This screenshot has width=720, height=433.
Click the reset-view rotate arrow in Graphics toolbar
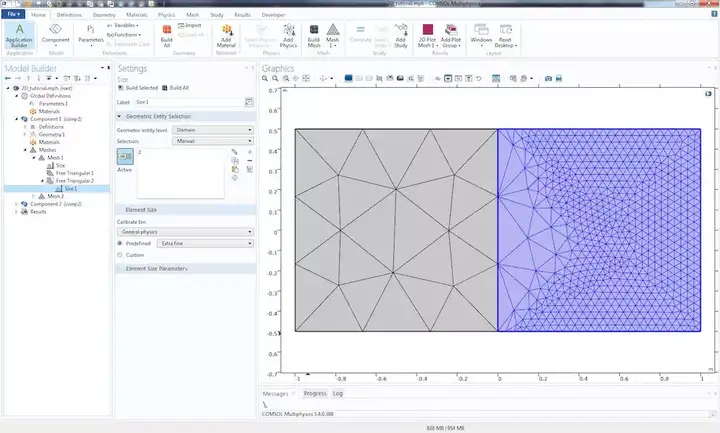479,79
